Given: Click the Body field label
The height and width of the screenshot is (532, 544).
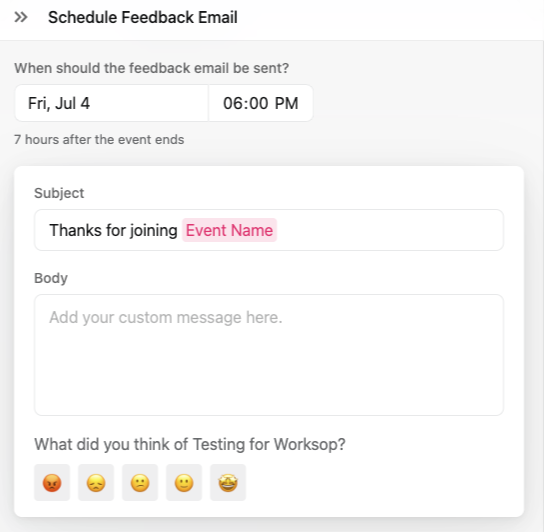Looking at the screenshot, I should pos(51,278).
